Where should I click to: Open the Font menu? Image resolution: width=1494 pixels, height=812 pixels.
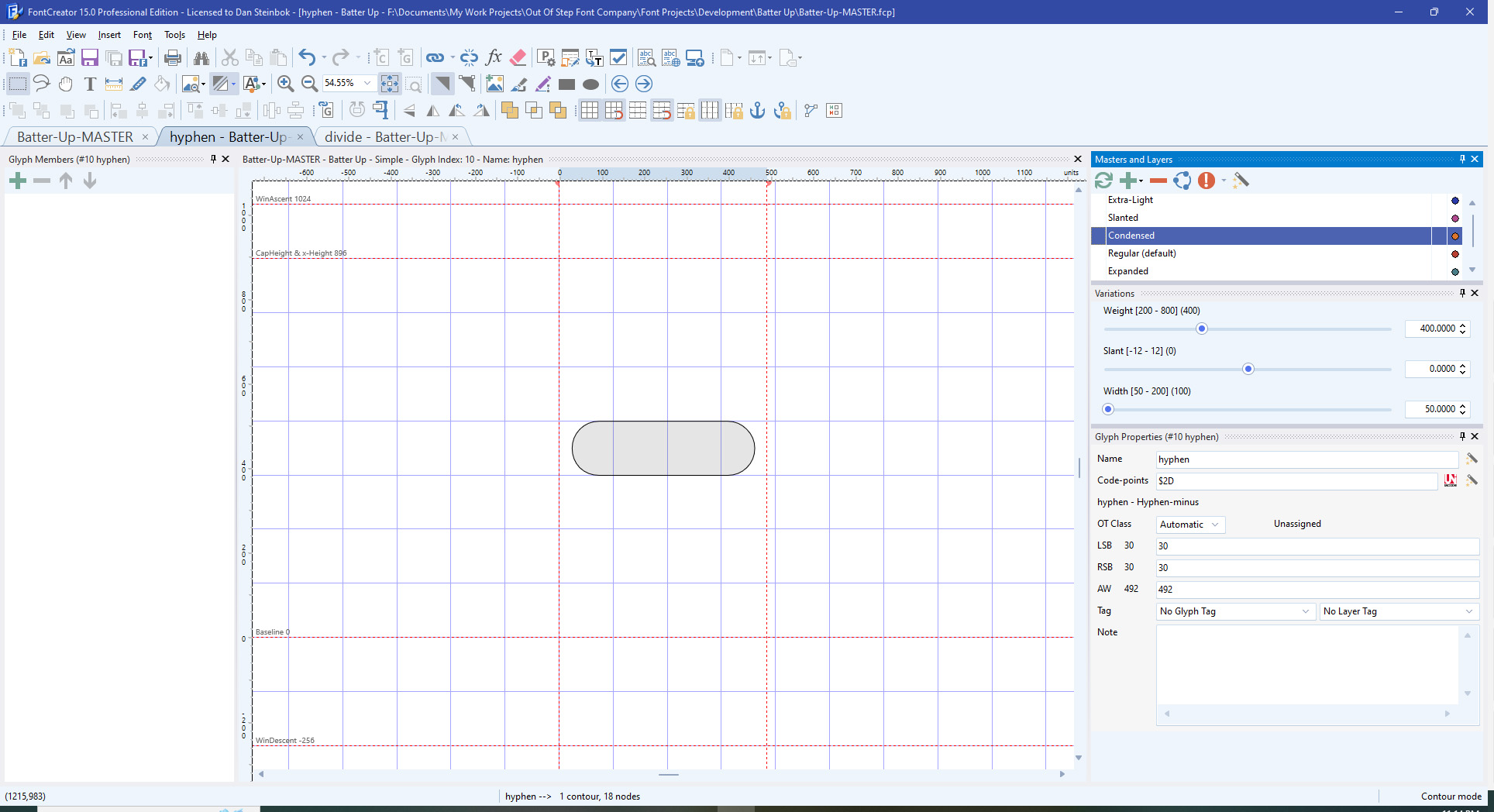coord(142,35)
